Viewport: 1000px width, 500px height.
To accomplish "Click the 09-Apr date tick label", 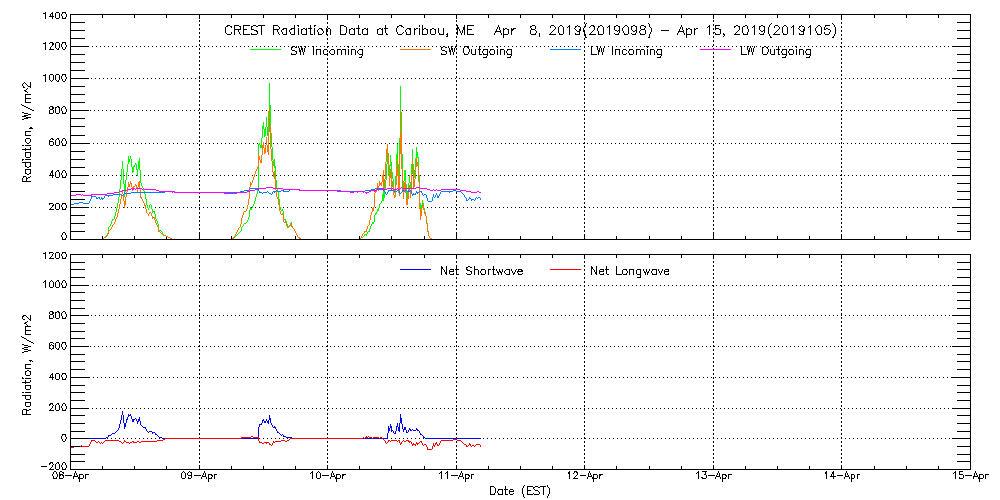I will pyautogui.click(x=200, y=478).
